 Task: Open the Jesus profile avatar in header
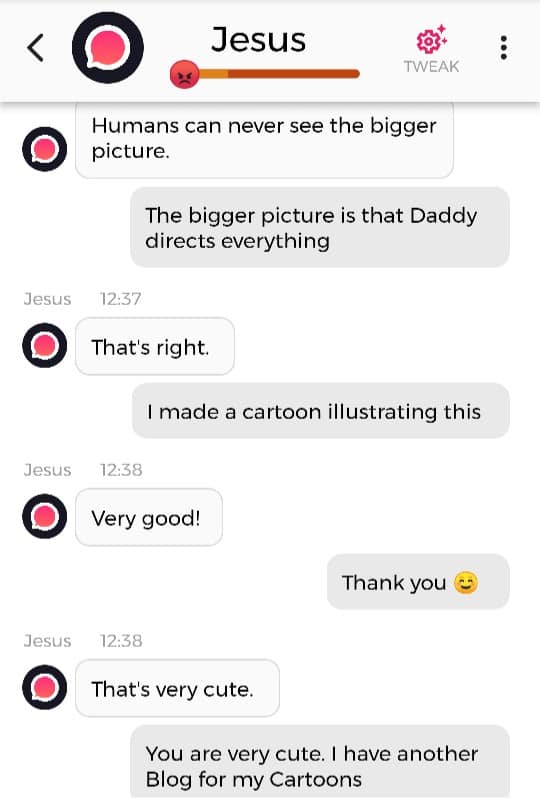(108, 48)
